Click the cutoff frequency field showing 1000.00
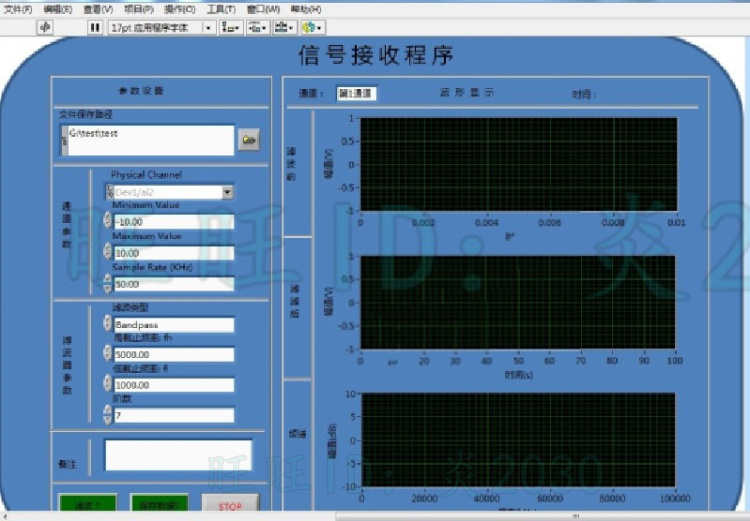Screen dimensions: 750x521 (x=174, y=385)
